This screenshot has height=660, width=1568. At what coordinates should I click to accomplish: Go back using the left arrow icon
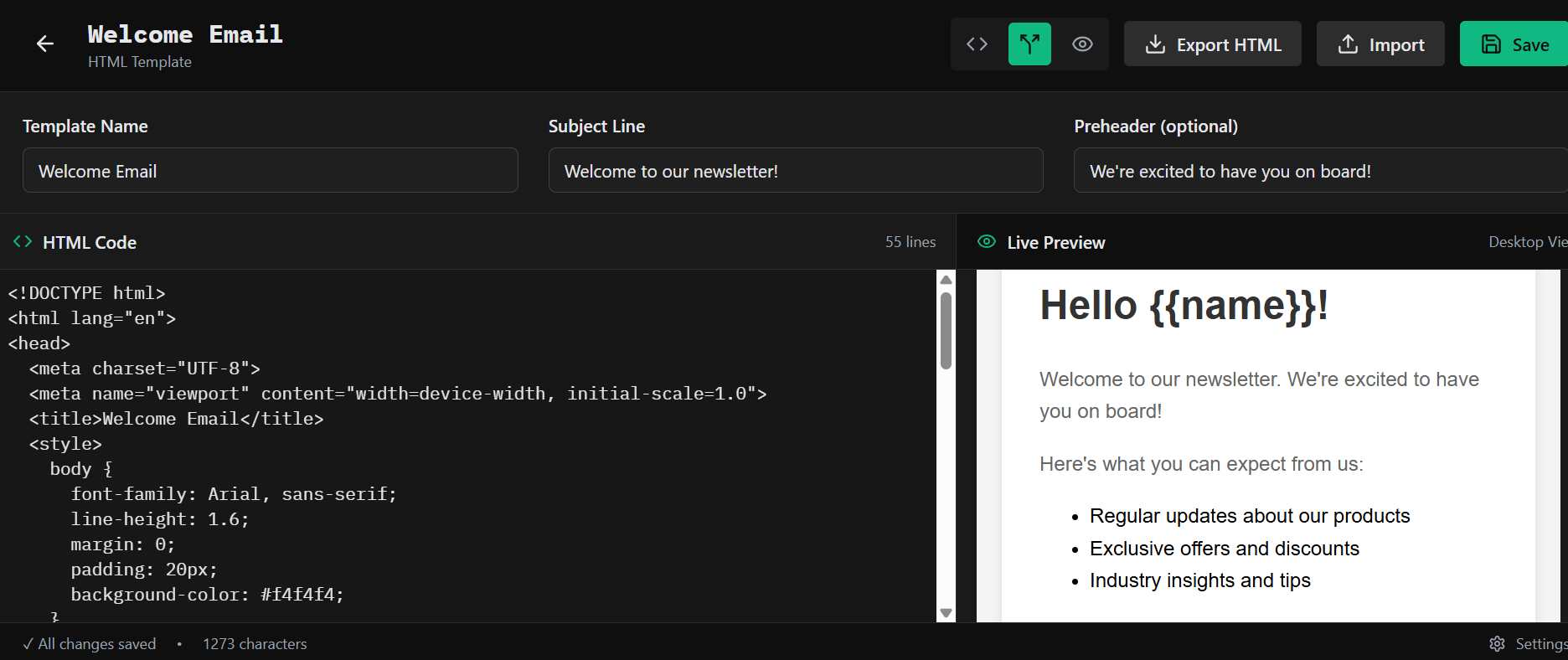point(45,44)
